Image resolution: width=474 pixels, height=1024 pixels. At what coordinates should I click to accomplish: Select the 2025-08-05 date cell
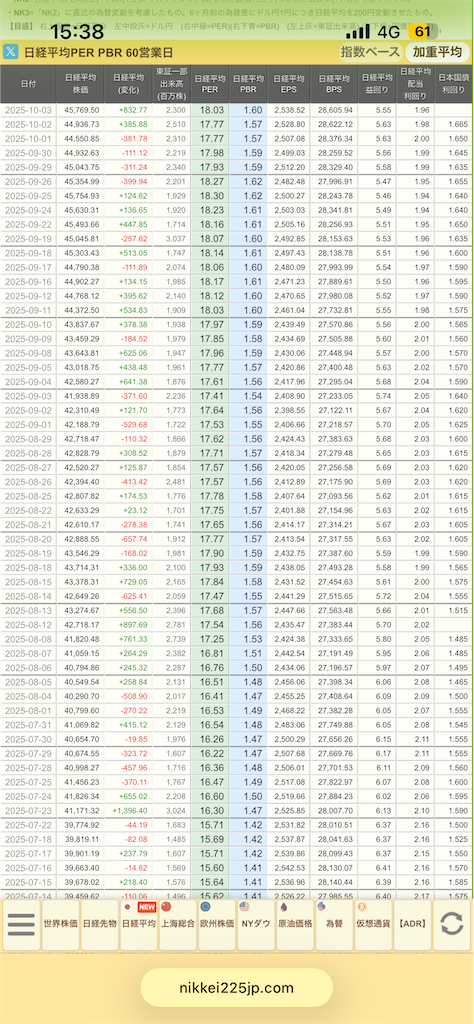coord(29,682)
